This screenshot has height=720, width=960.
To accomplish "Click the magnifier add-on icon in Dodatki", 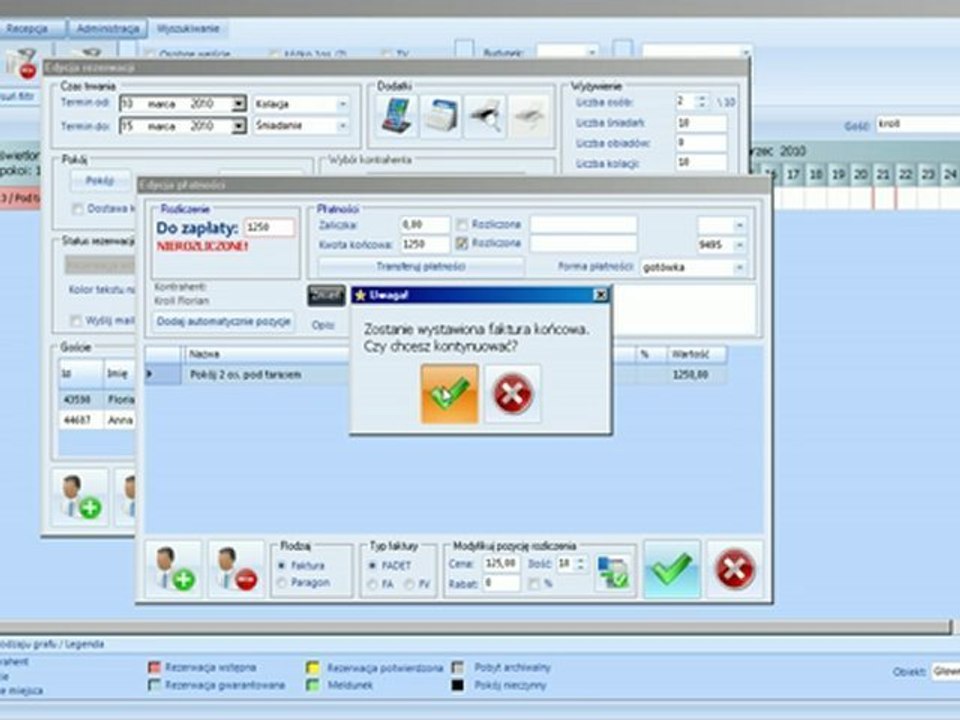I will click(484, 116).
